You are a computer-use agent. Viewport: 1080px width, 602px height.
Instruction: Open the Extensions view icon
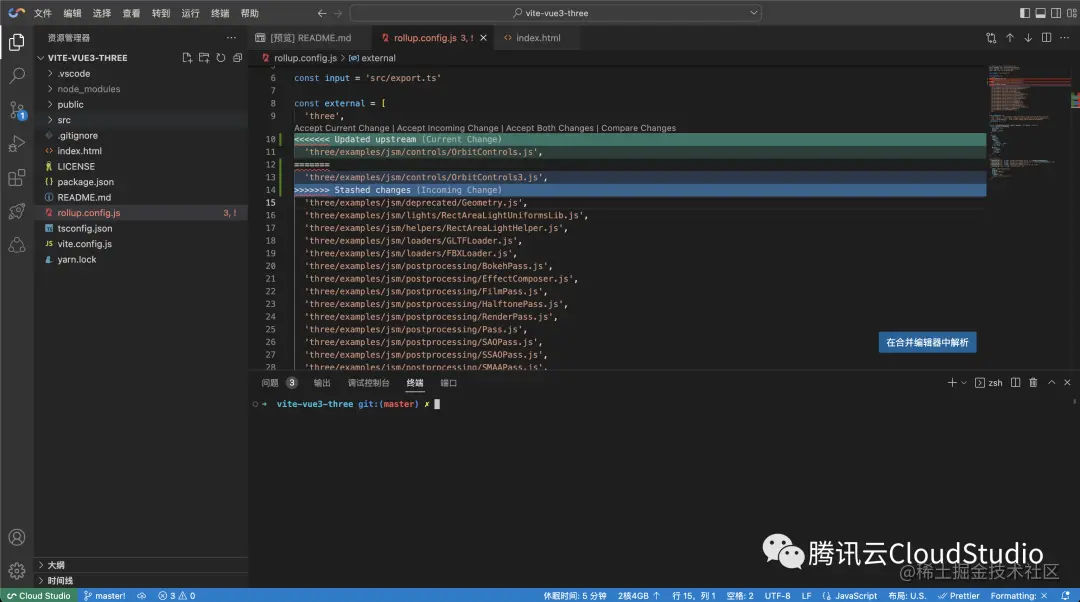(x=17, y=178)
